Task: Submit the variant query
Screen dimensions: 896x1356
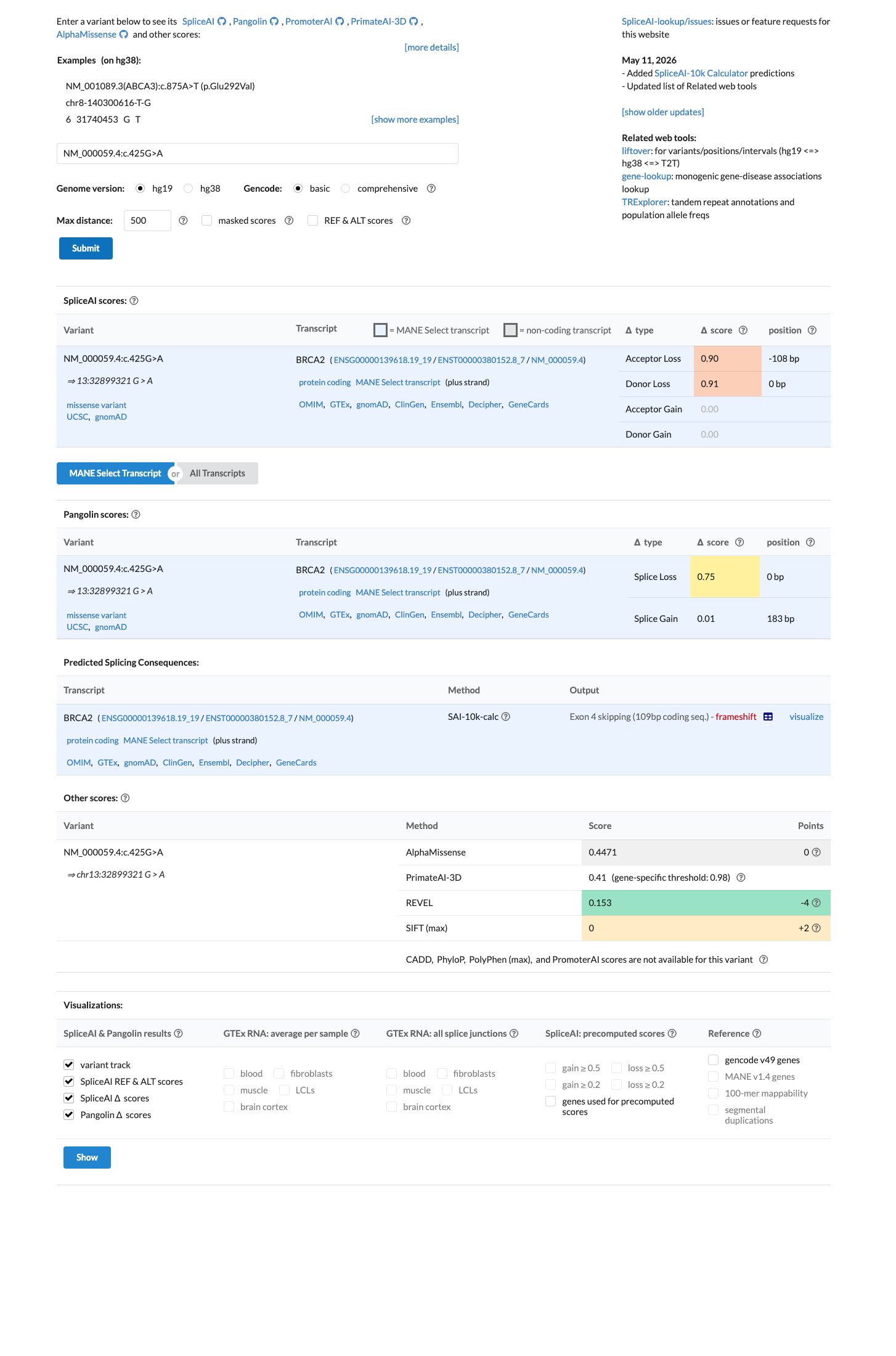Action: [86, 248]
